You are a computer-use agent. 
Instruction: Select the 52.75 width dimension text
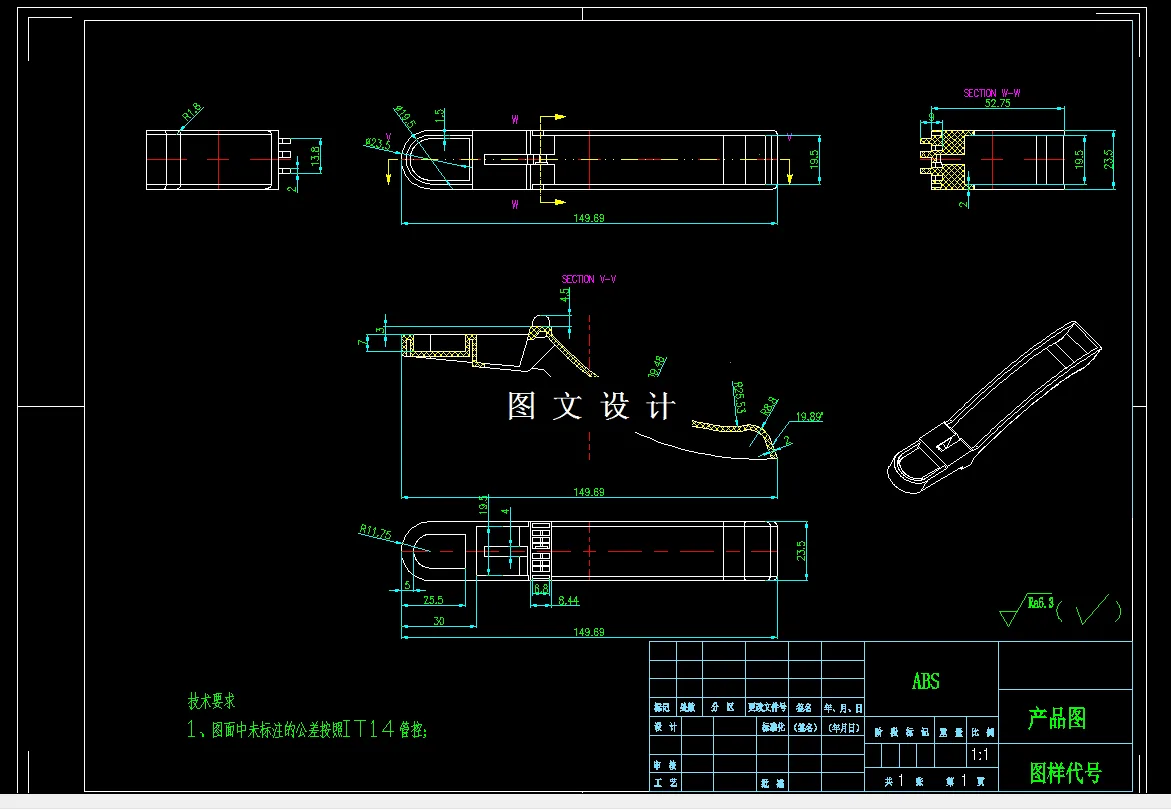997,103
